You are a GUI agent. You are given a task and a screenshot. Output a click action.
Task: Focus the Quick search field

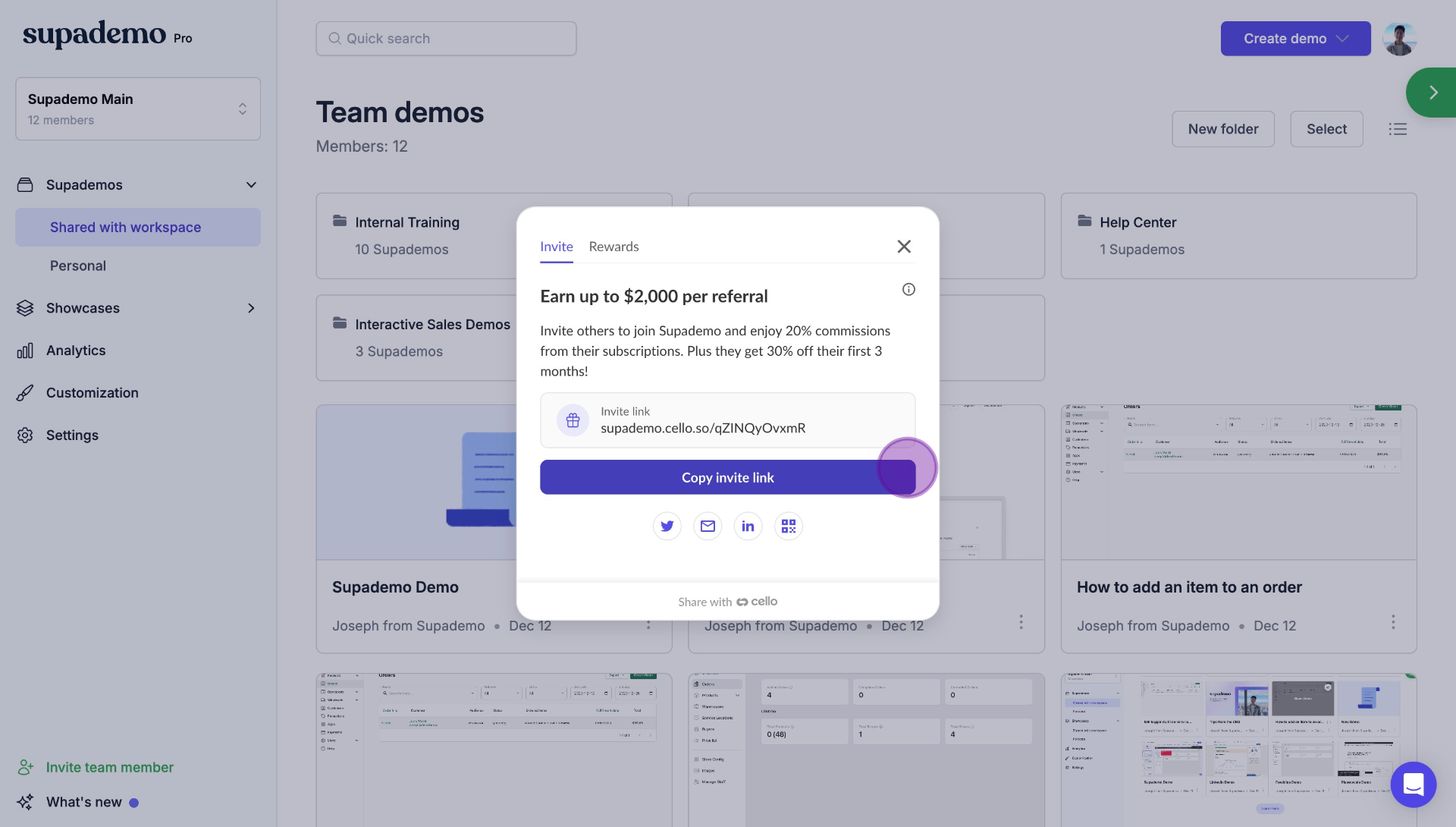click(446, 39)
